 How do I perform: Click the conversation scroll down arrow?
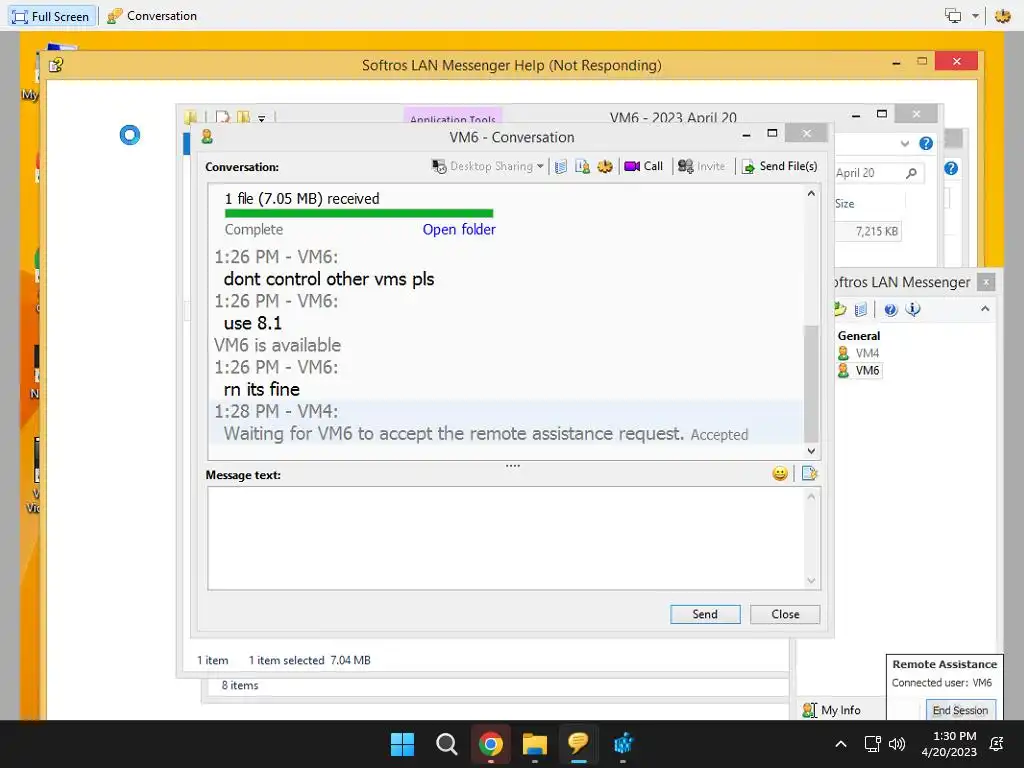811,451
